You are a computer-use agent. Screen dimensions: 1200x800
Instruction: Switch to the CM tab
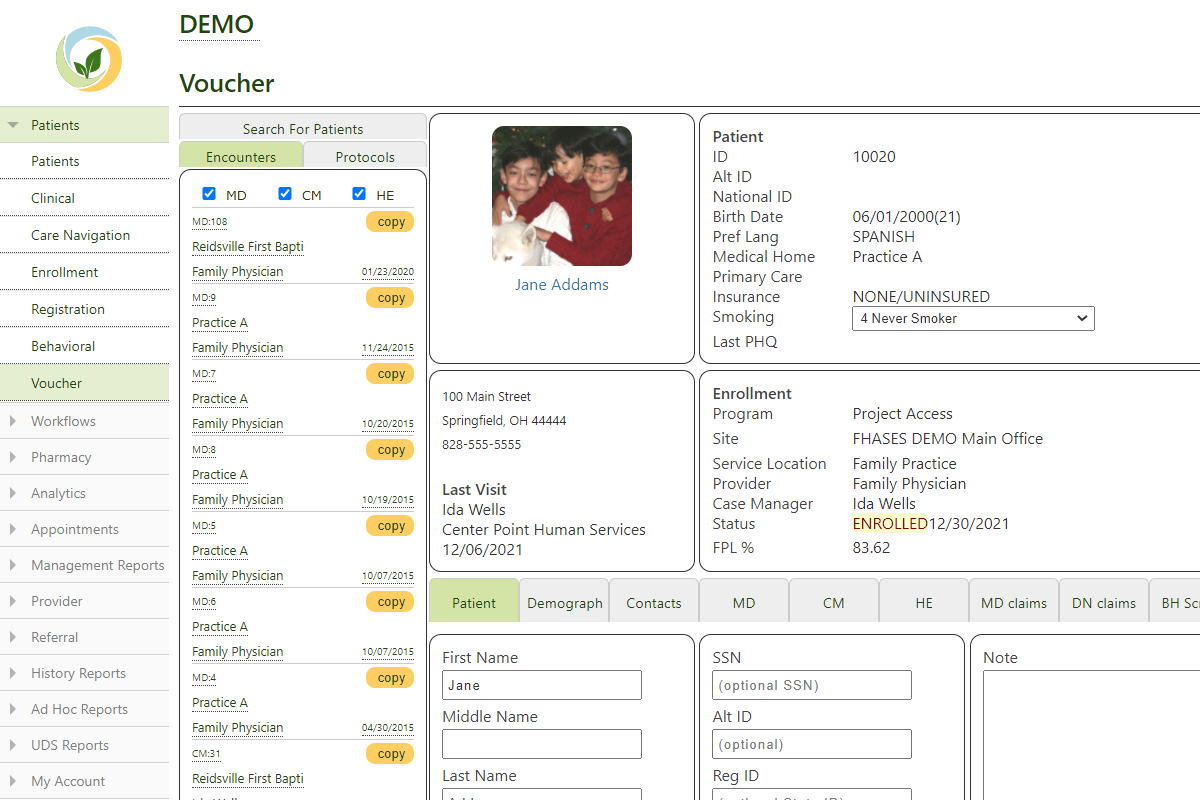(834, 602)
